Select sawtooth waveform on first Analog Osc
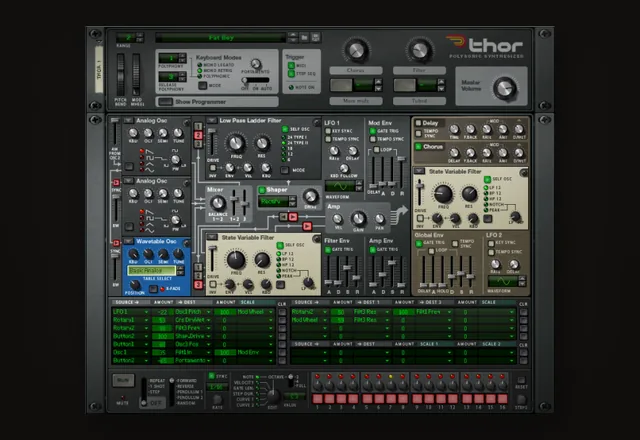This screenshot has height=440, width=640. 142,151
